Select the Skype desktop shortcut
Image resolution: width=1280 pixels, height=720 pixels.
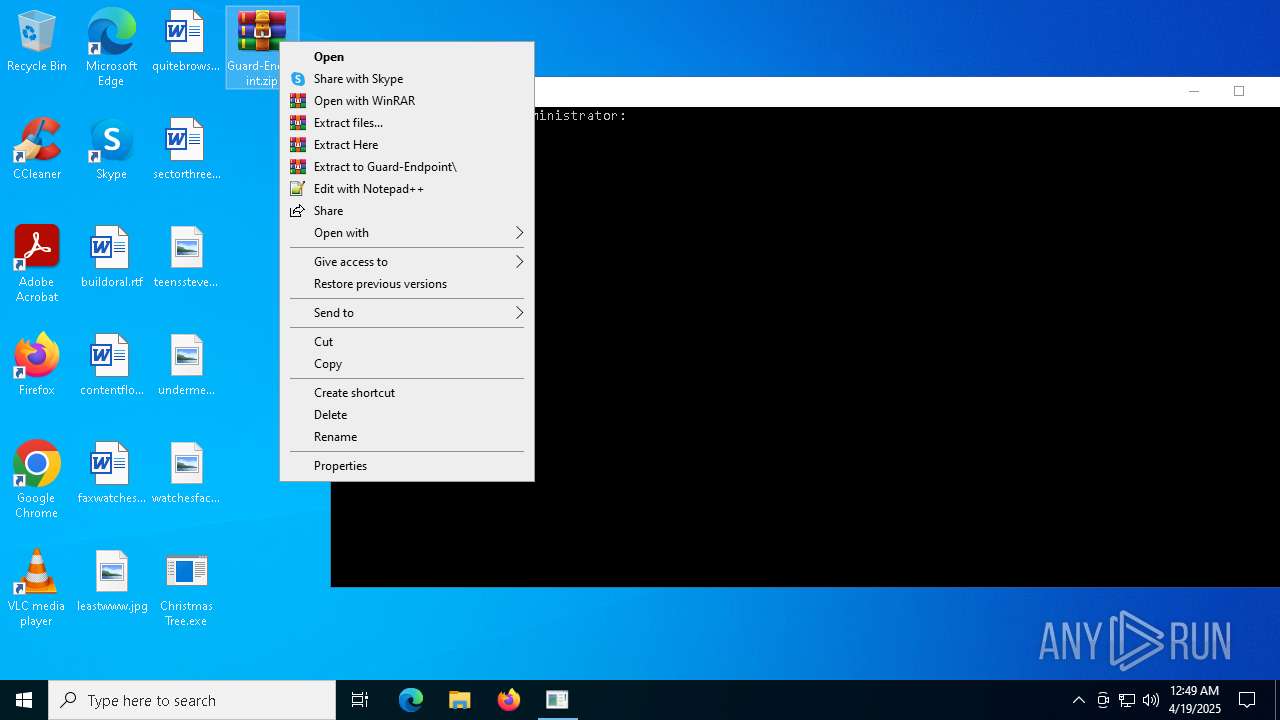coord(111,150)
